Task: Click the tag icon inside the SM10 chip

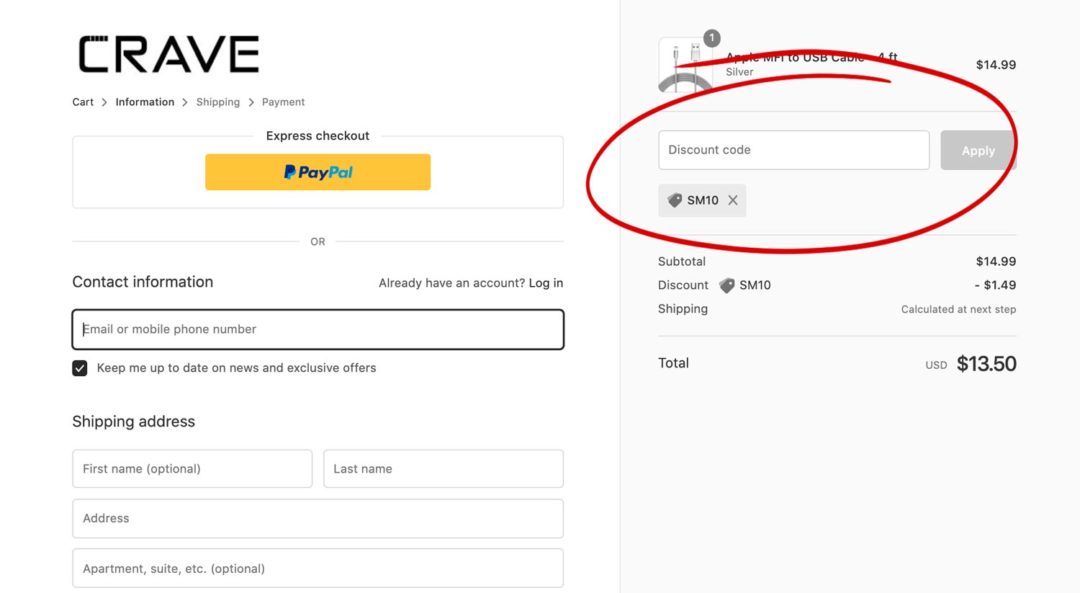Action: (674, 200)
